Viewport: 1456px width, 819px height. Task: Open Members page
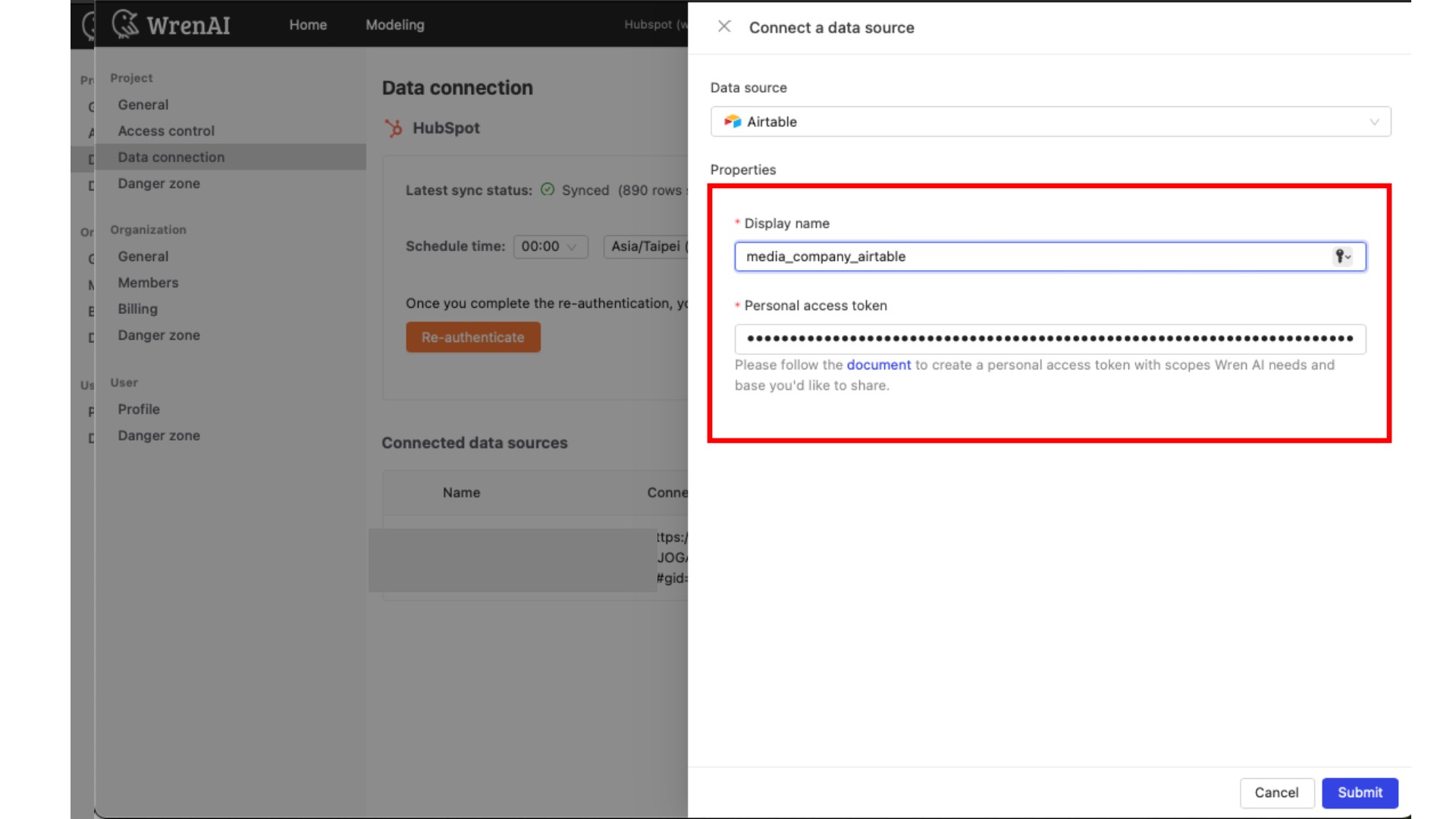(148, 283)
